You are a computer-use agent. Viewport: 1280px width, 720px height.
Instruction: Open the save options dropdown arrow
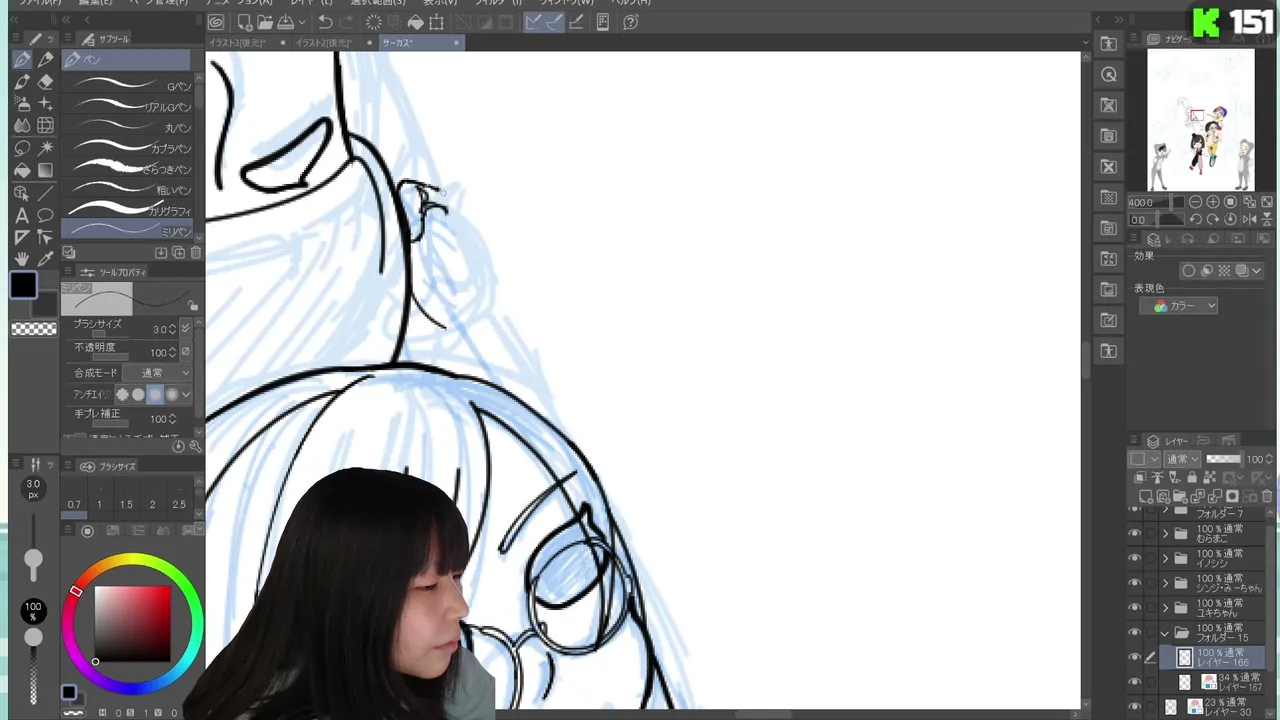[304, 22]
